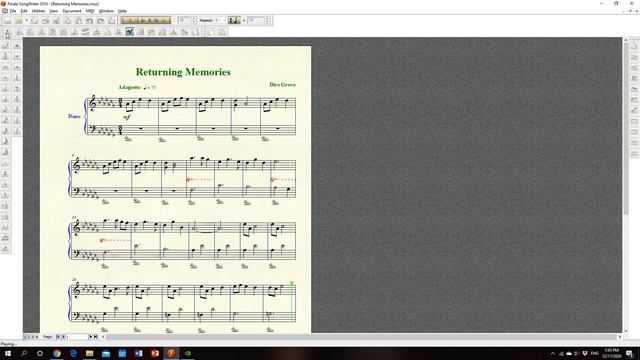Switch to layer 4 button
This screenshot has height=360, width=640.
pos(36,337)
